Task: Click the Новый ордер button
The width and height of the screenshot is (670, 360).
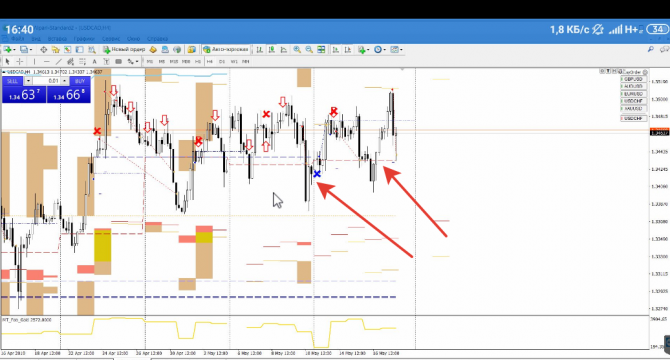Action: [124, 50]
